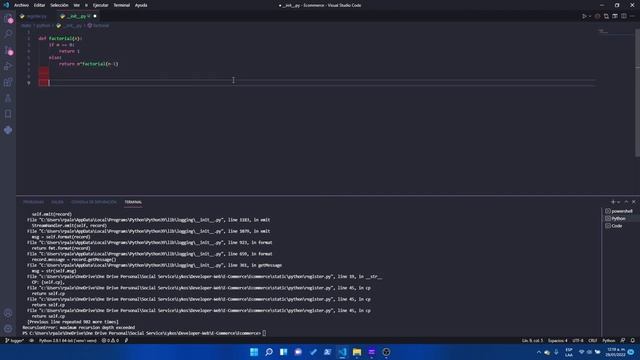Expand the run button dropdown arrow
Image resolution: width=640 pixels, height=360 pixels.
(x=590, y=16)
